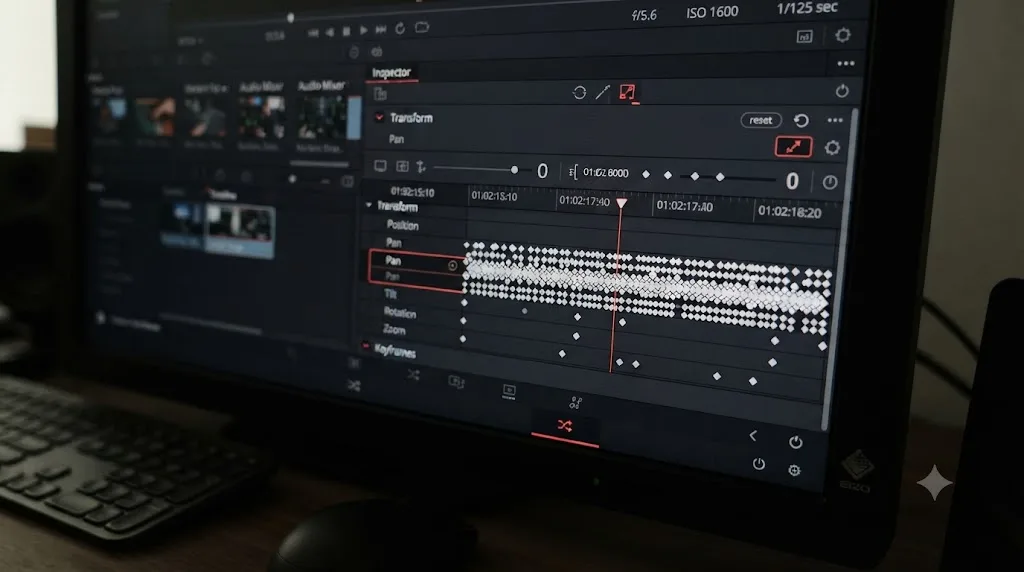Click the red shuffle icon page tab
The height and width of the screenshot is (572, 1024).
pos(565,426)
